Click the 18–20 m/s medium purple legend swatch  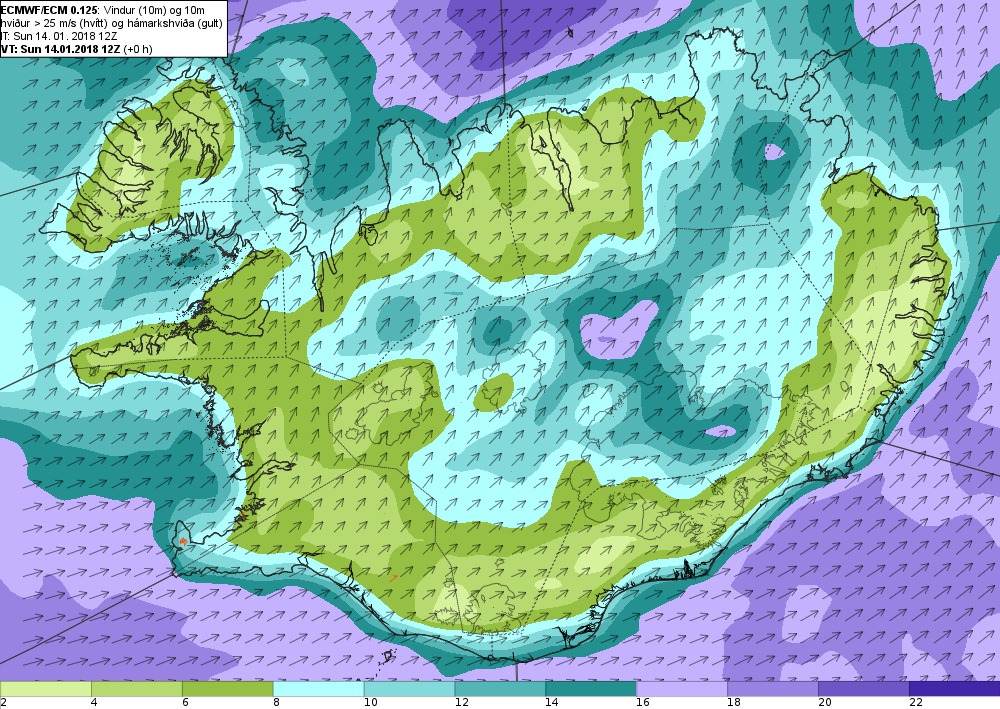(x=773, y=689)
